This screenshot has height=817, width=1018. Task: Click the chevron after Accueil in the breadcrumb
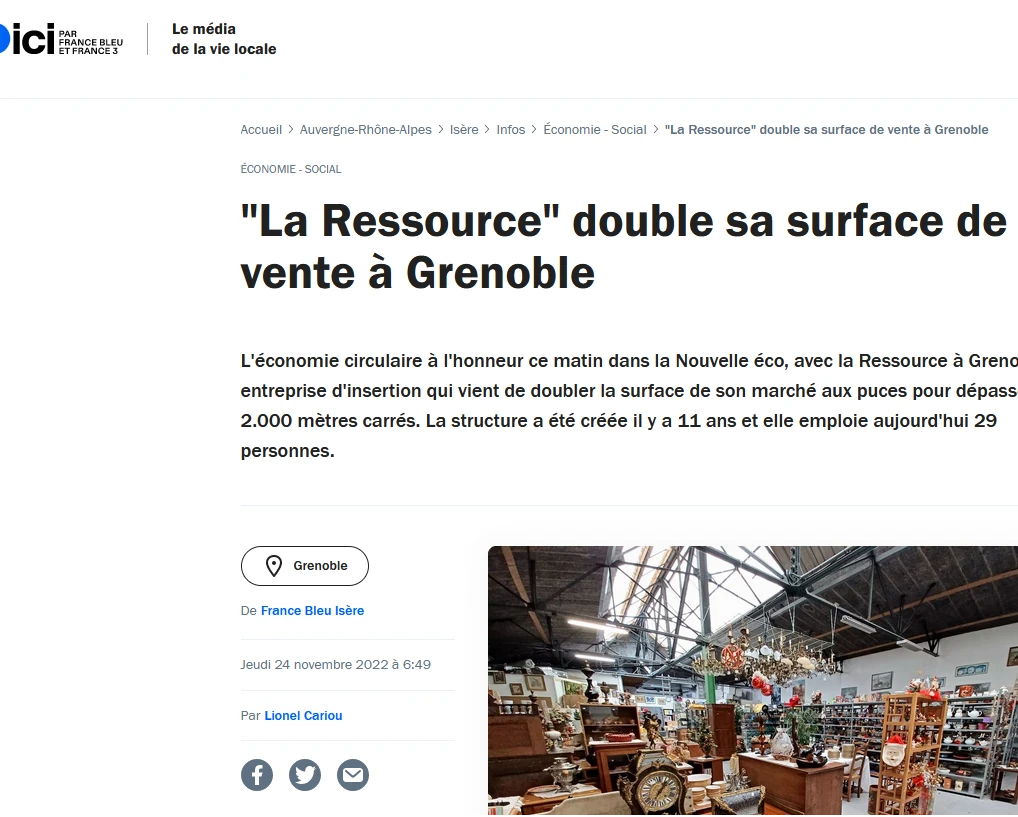(291, 129)
